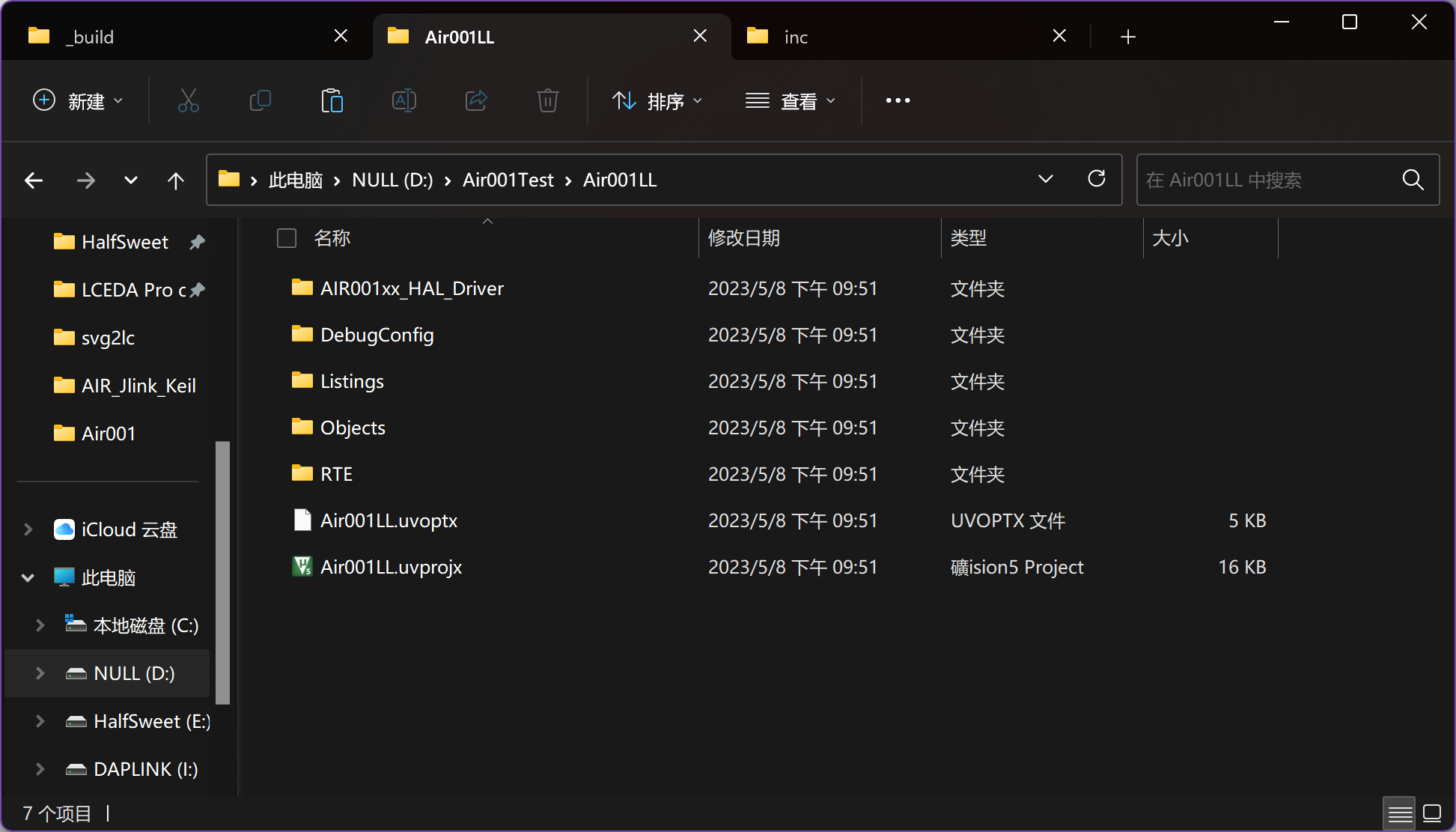Viewport: 1456px width, 832px height.
Task: Collapse the 此电脑 tree node
Action: pos(28,577)
